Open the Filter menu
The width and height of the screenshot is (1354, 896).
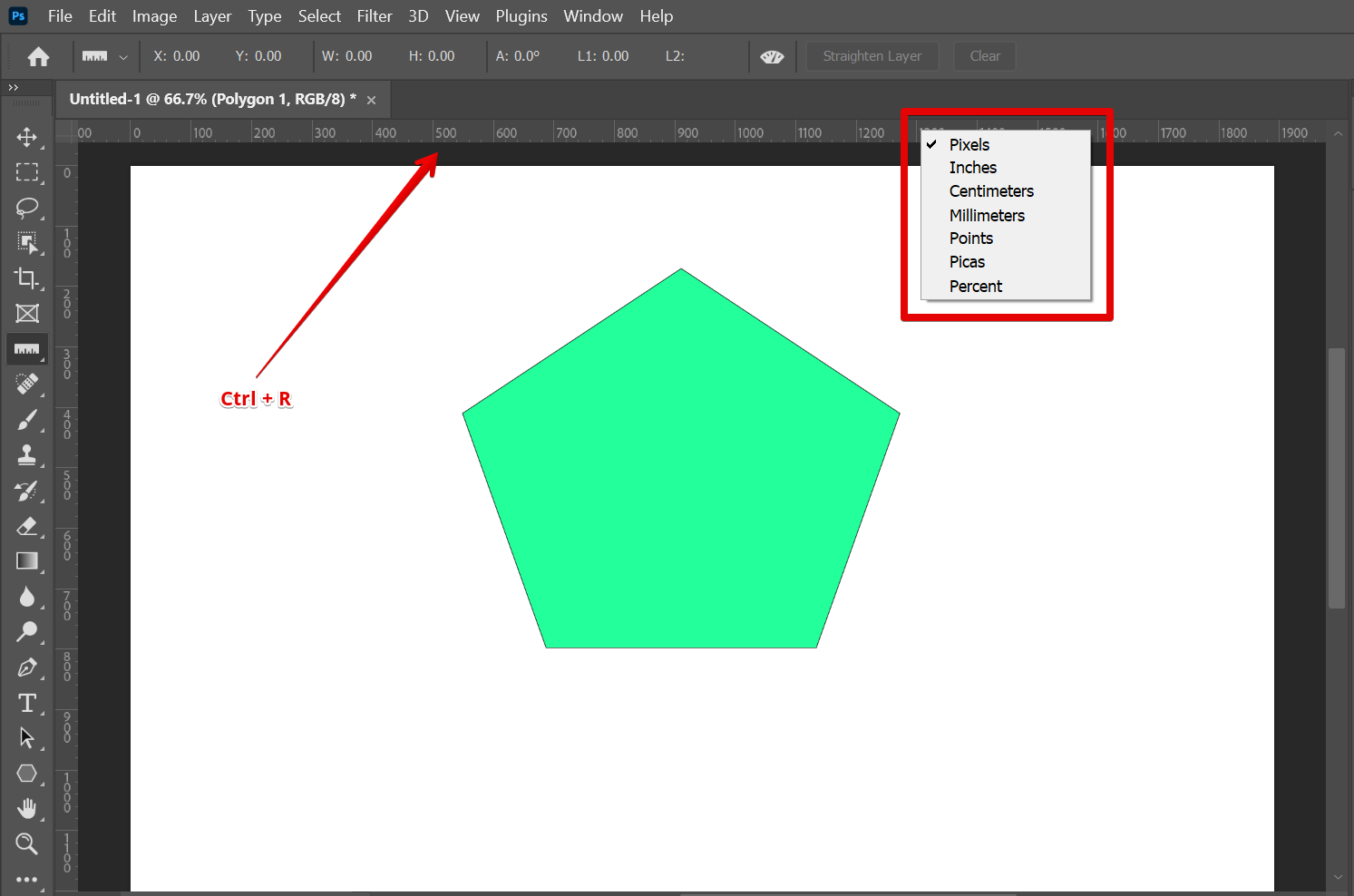pyautogui.click(x=375, y=15)
